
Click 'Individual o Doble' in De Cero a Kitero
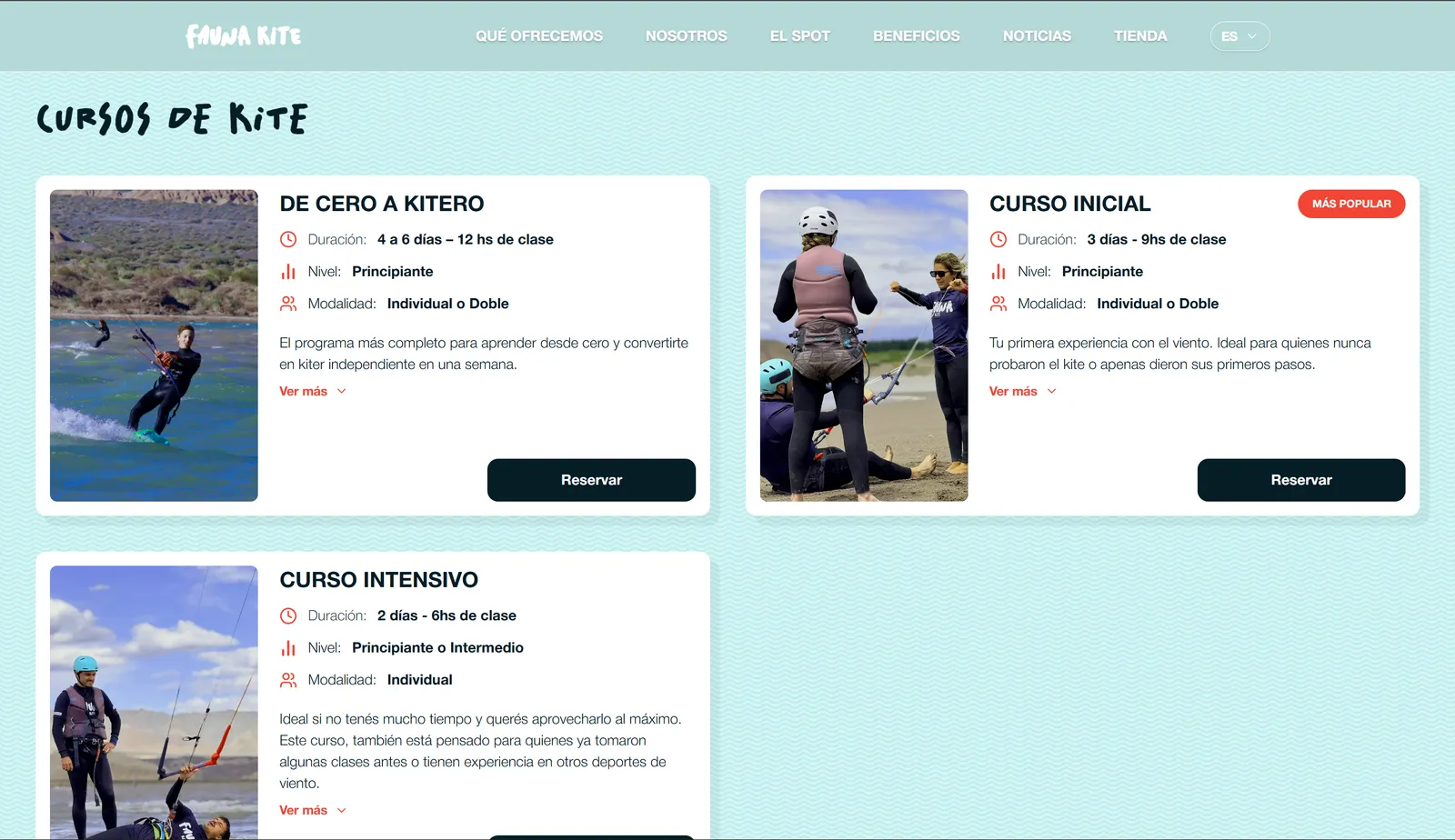(x=448, y=304)
